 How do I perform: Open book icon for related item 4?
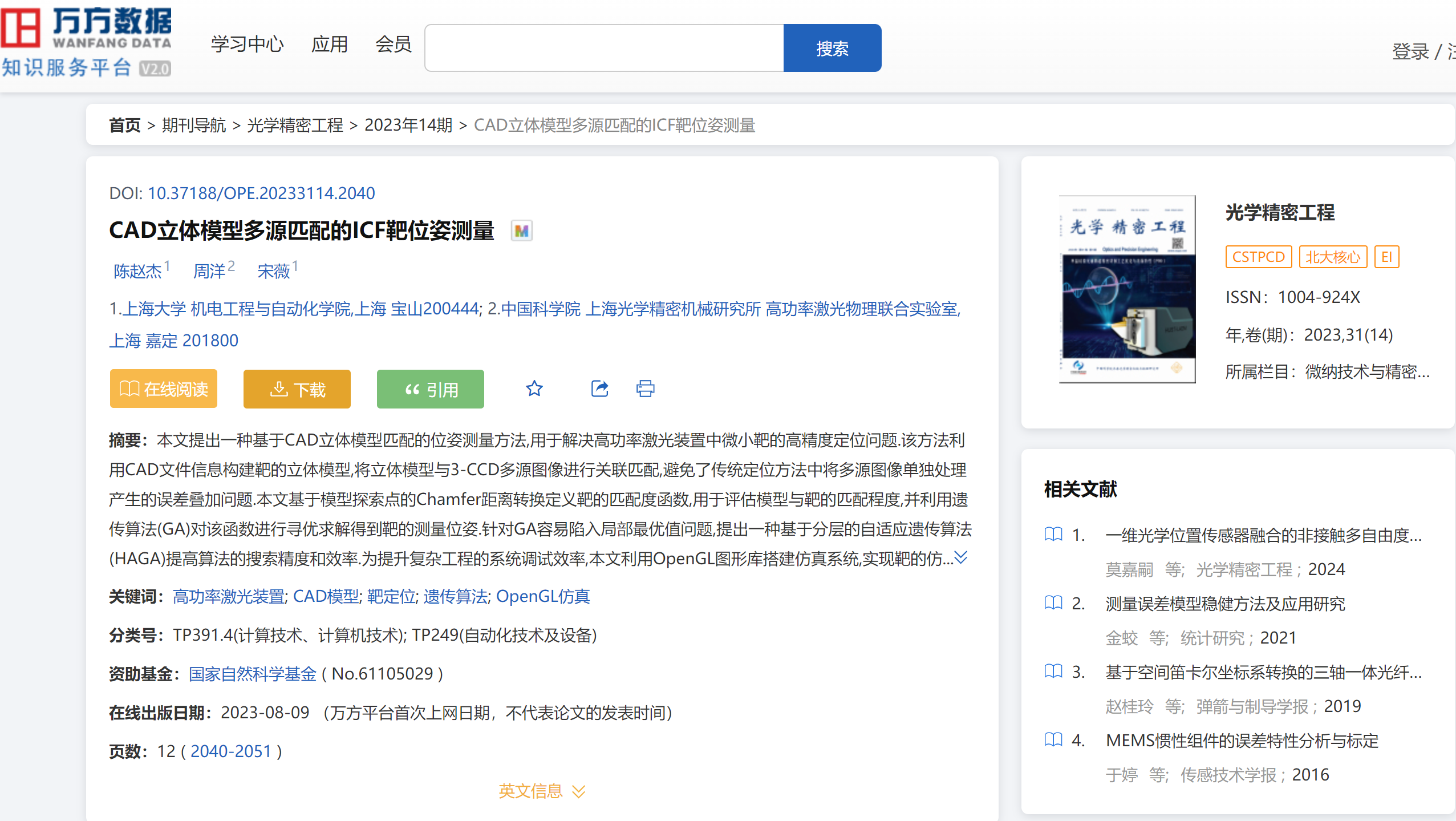[x=1053, y=740]
